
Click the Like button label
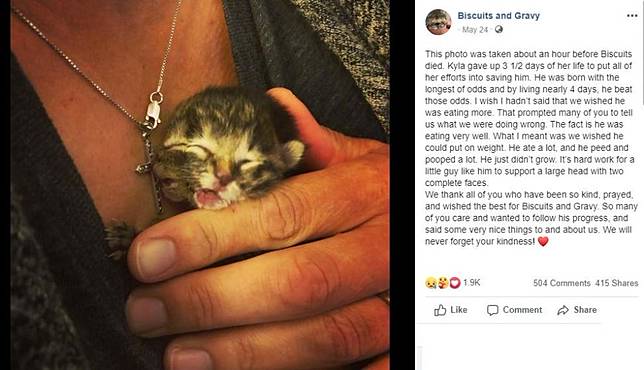[459, 310]
